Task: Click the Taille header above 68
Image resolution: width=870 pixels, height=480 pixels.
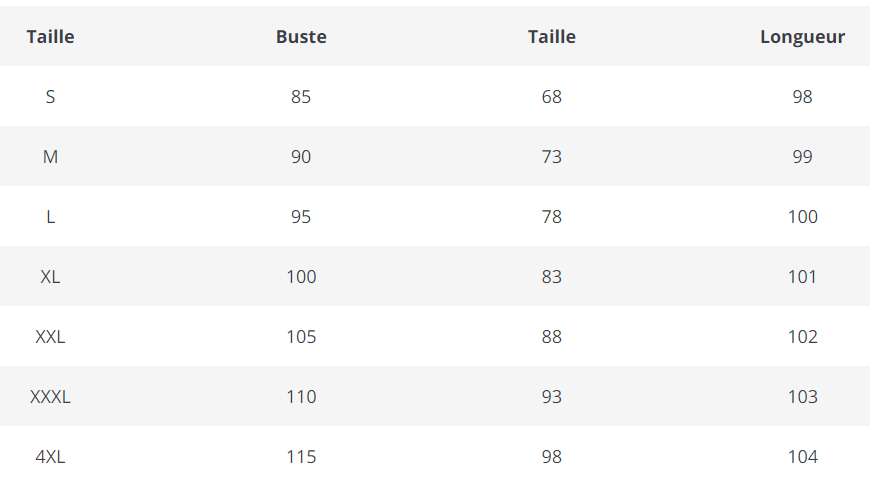Action: tap(552, 37)
